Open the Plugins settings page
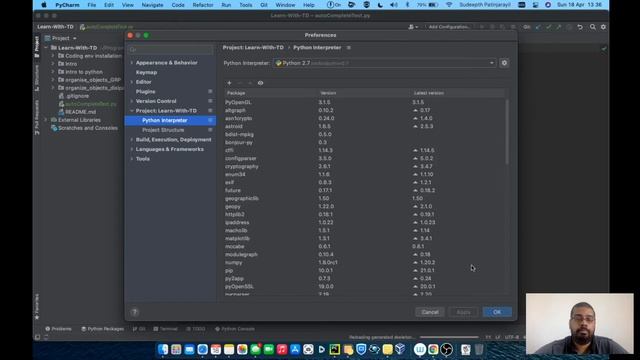Viewport: 640px width, 360px height. click(145, 91)
